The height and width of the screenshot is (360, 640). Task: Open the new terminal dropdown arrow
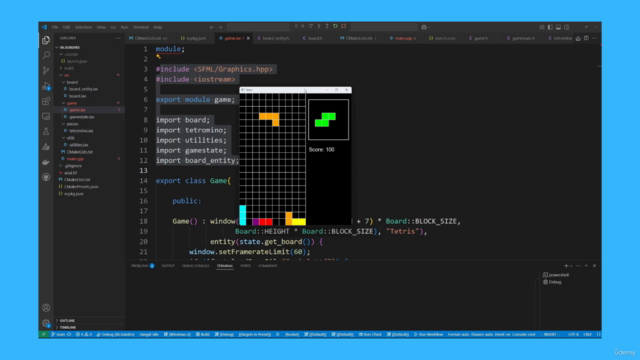[571, 266]
